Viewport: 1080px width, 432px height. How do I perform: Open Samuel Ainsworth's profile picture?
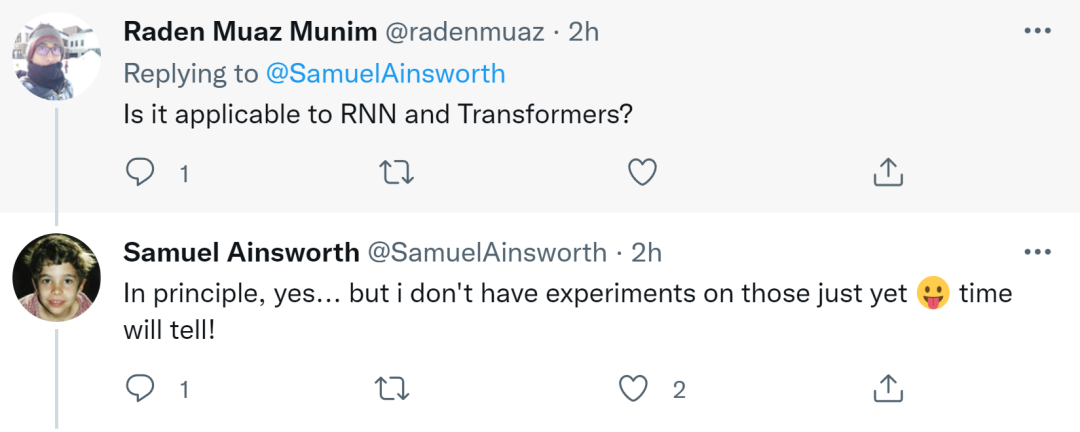(56, 277)
